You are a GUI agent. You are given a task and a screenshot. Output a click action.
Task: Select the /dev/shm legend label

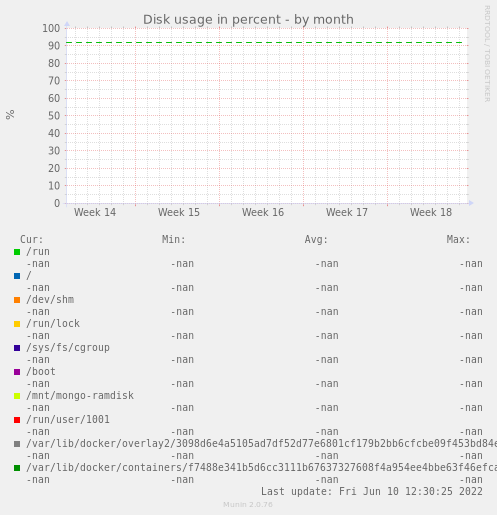pyautogui.click(x=50, y=300)
